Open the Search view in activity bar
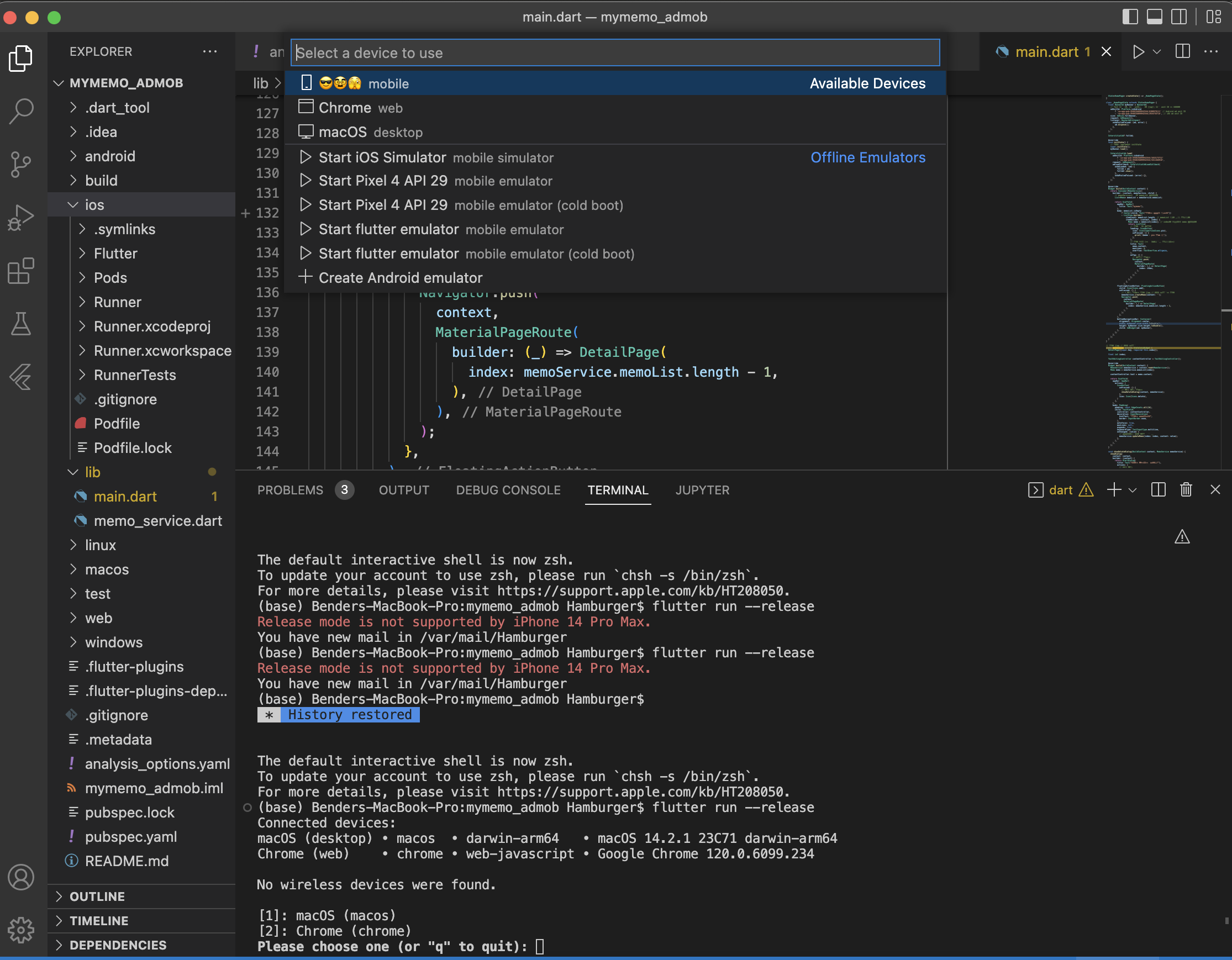Screen dimensions: 1232x960 click(x=21, y=111)
